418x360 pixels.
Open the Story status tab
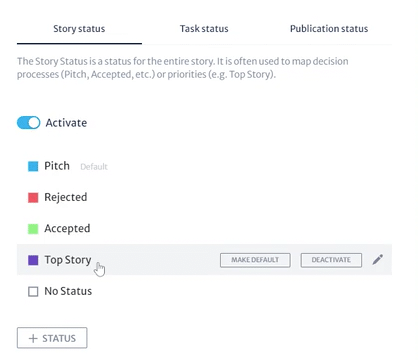[79, 29]
